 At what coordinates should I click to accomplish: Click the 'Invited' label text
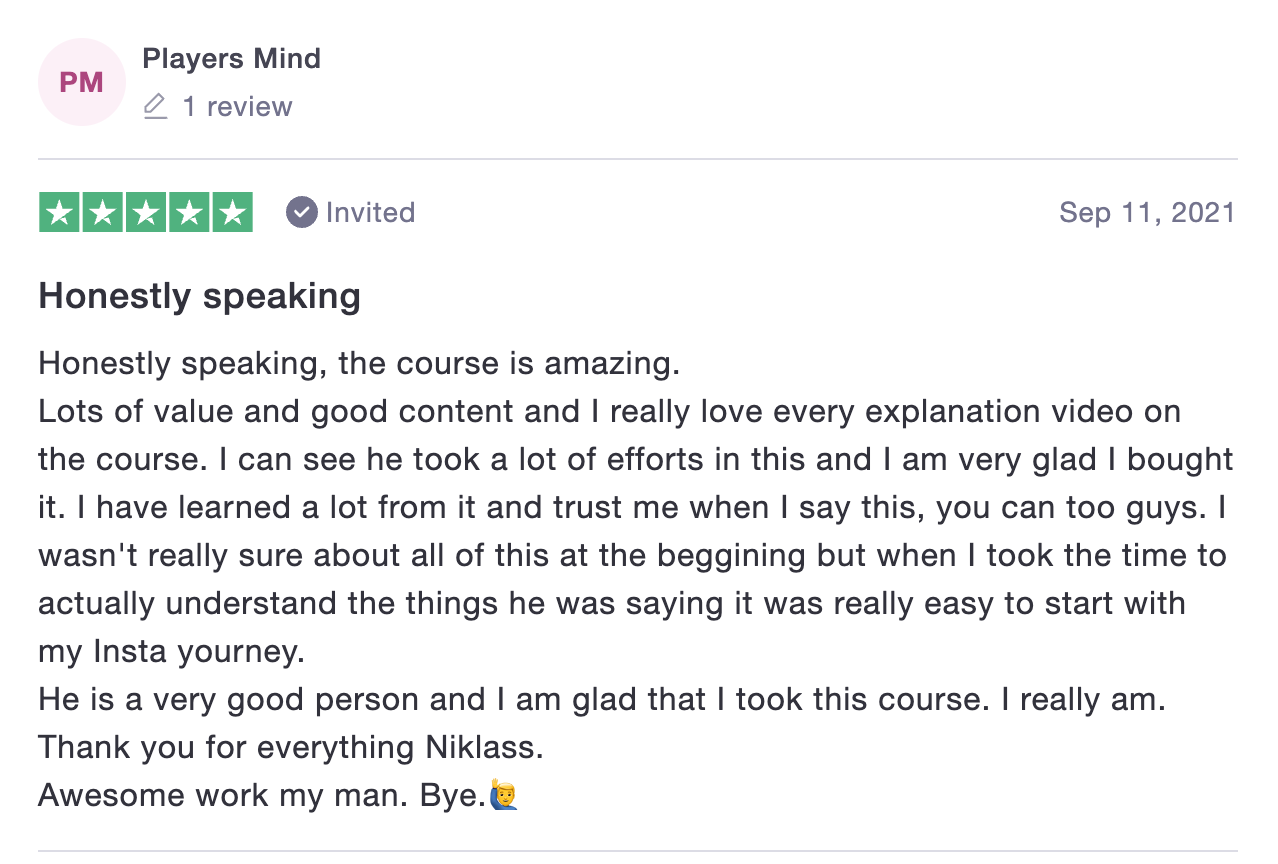coord(370,212)
